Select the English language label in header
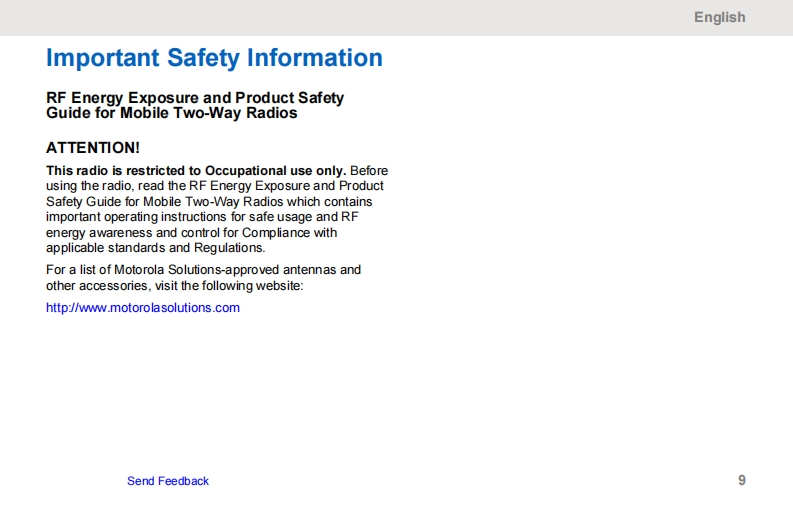This screenshot has width=793, height=513. [x=719, y=17]
